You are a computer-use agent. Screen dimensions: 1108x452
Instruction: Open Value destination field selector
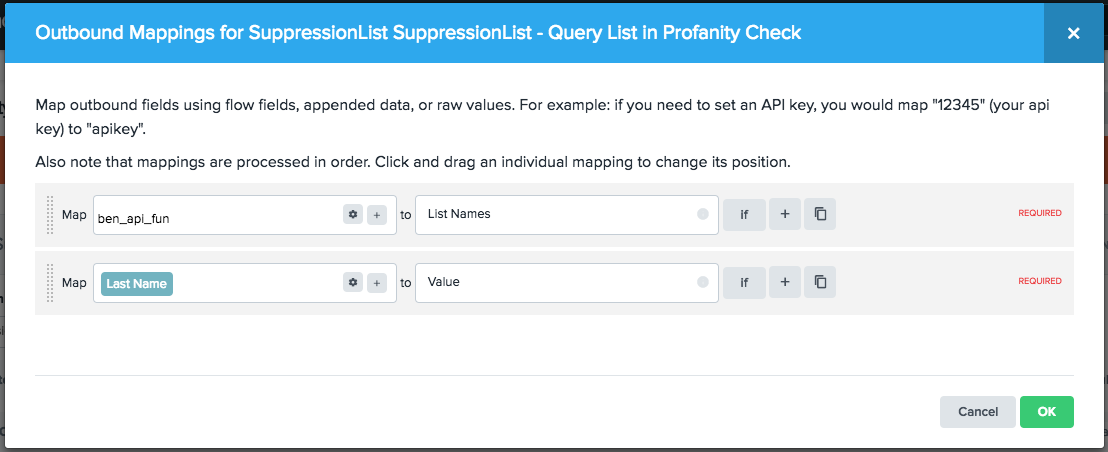pos(555,283)
